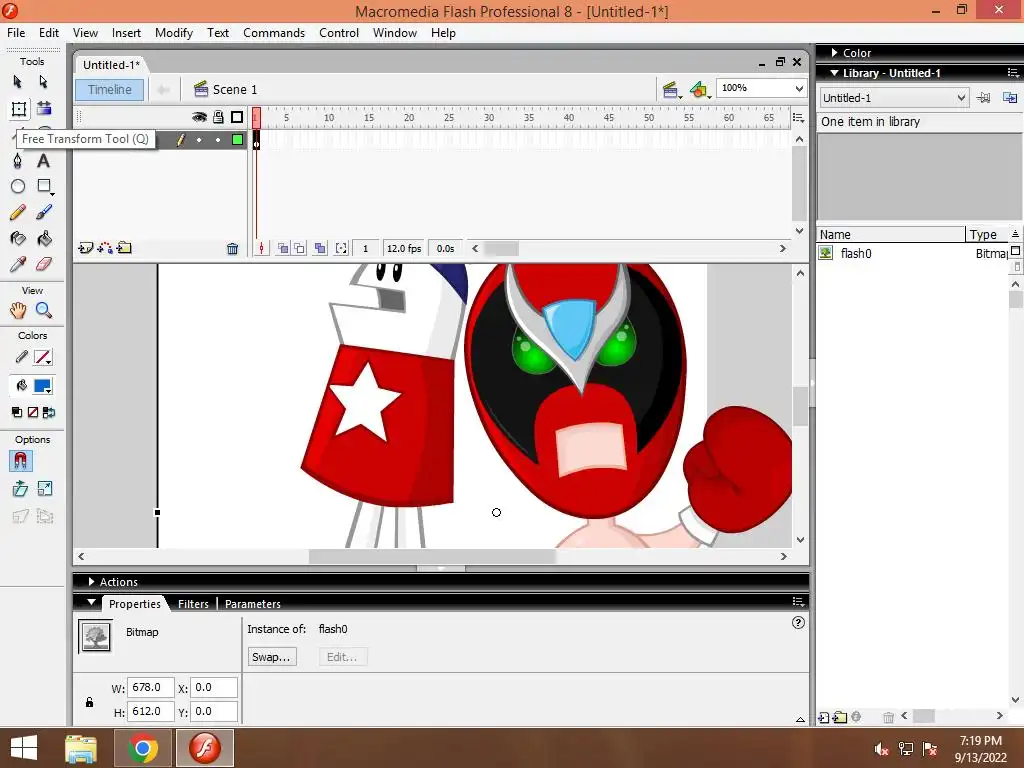Open the Modify menu
This screenshot has width=1024, height=768.
pyautogui.click(x=174, y=33)
